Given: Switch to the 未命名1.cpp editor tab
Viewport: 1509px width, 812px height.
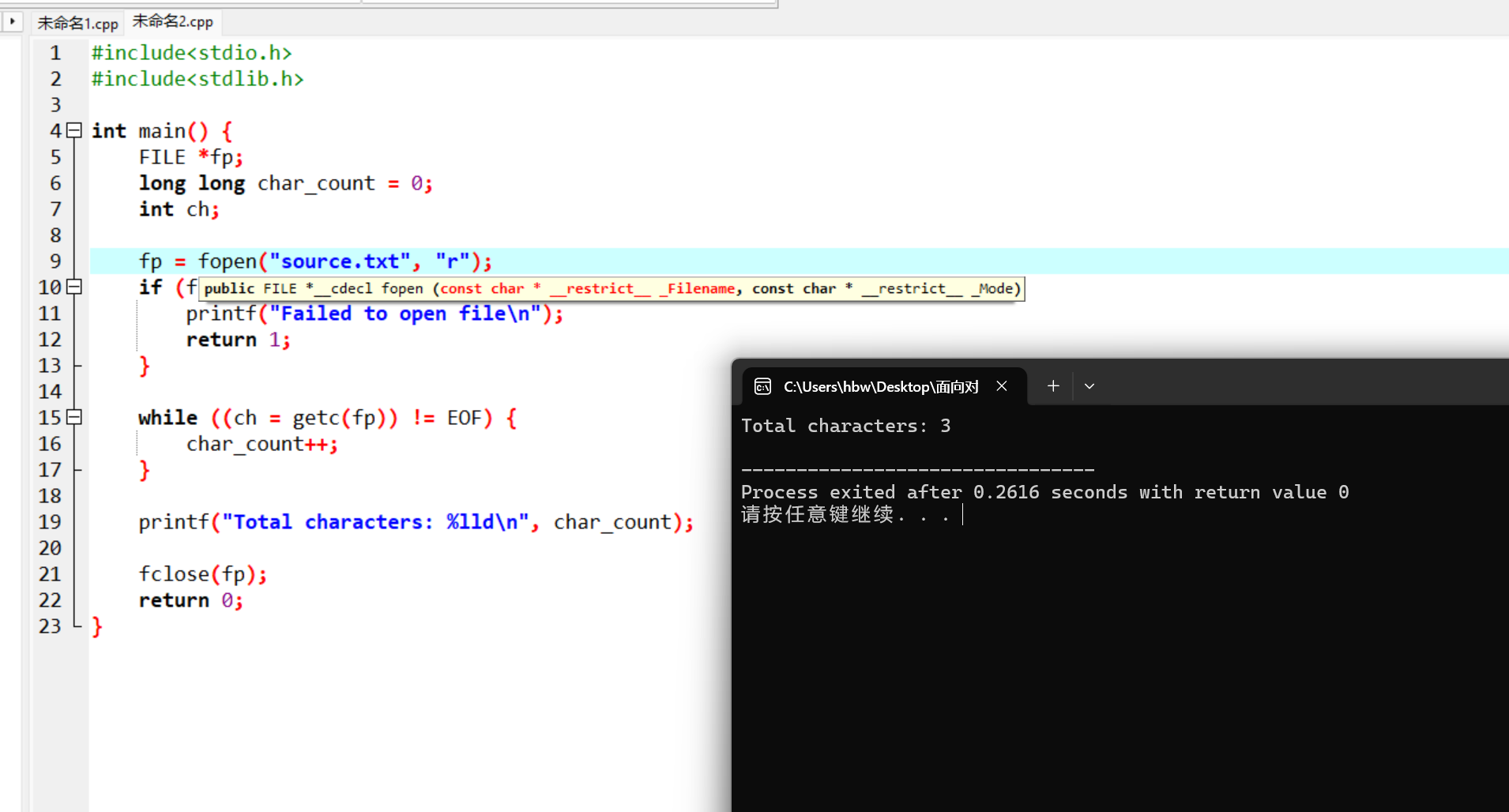Looking at the screenshot, I should pyautogui.click(x=77, y=23).
